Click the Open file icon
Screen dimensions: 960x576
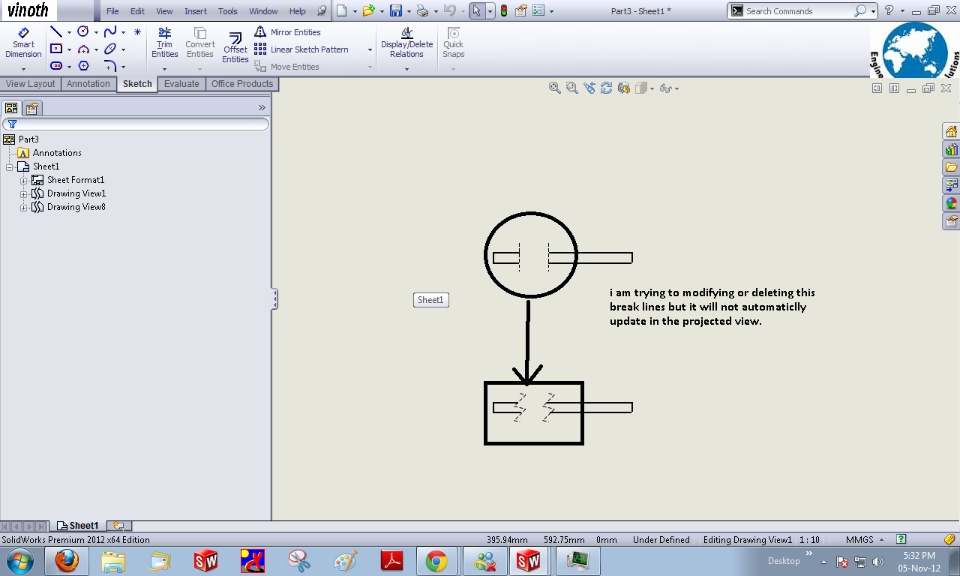368,10
